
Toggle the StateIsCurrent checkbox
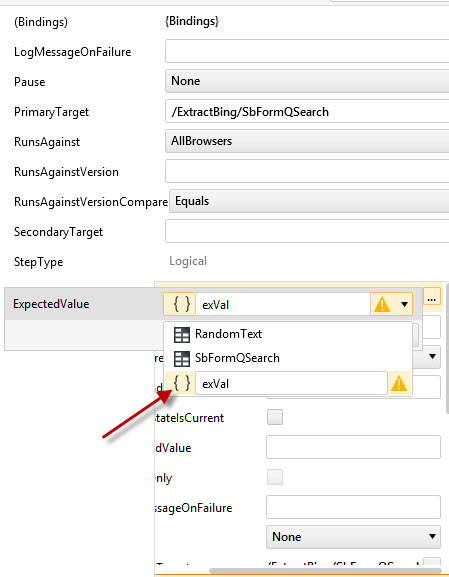click(275, 417)
